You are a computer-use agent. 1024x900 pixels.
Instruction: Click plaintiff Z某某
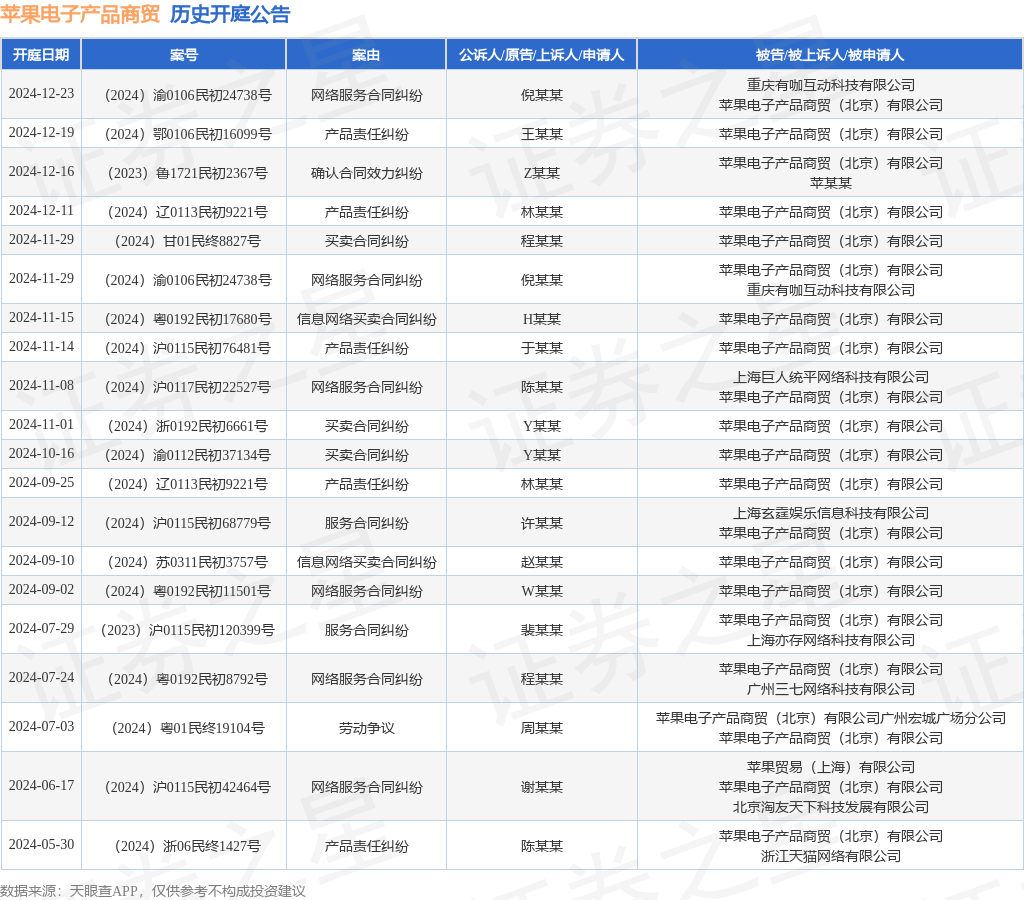(541, 173)
